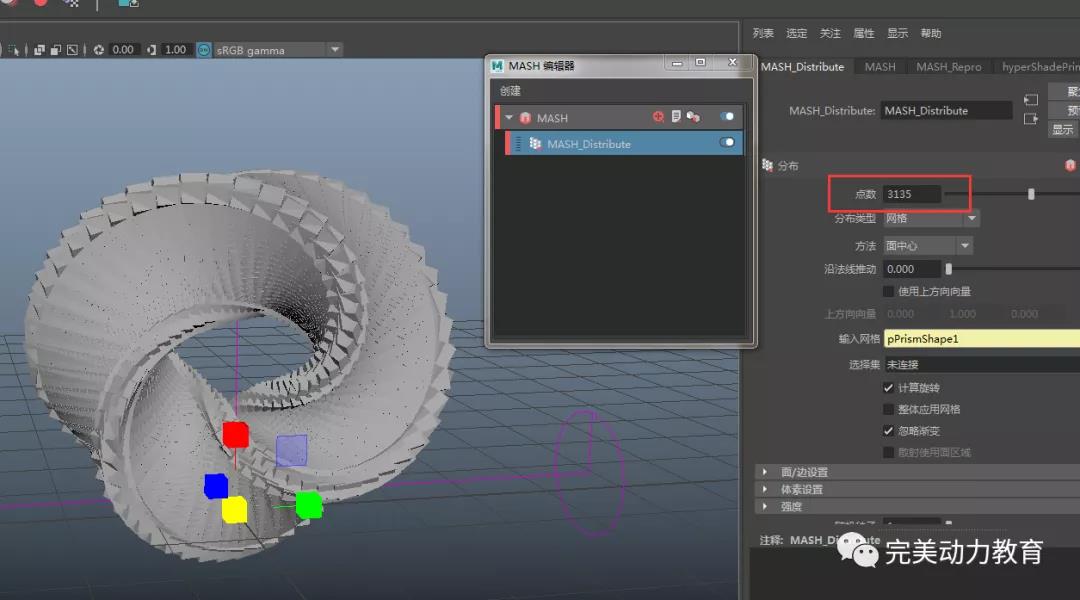Screen dimensions: 1080x600
Task: Click the document icon in MASH row
Action: 676,117
